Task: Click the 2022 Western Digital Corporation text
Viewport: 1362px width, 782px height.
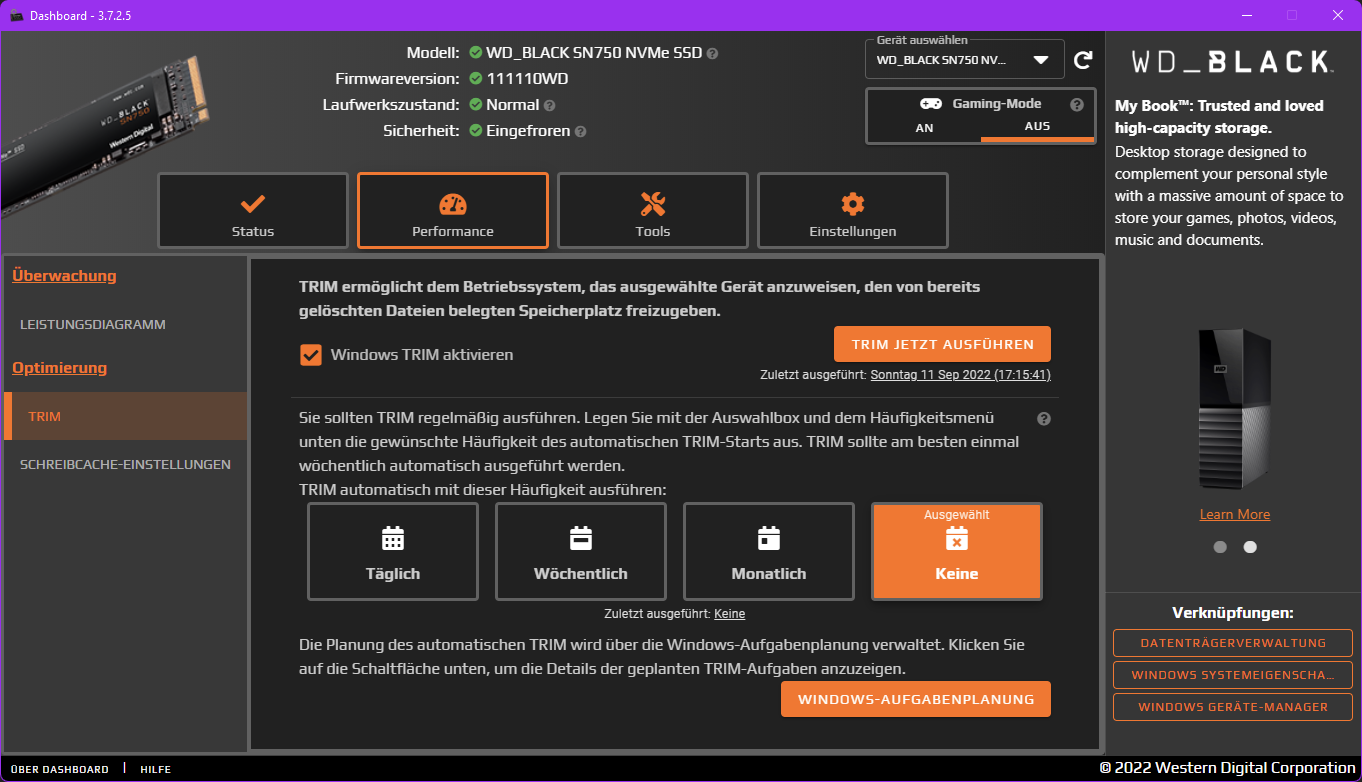Action: (x=1227, y=768)
